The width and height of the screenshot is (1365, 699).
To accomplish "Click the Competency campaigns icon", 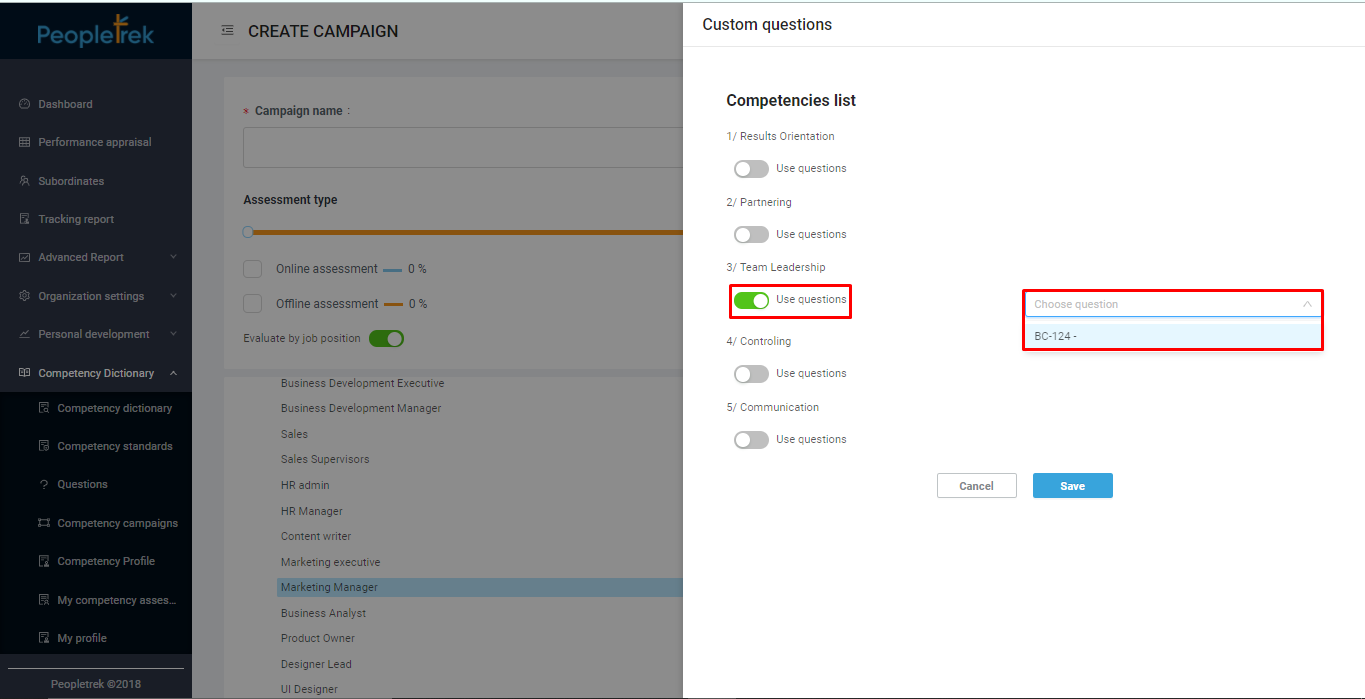I will pos(43,523).
